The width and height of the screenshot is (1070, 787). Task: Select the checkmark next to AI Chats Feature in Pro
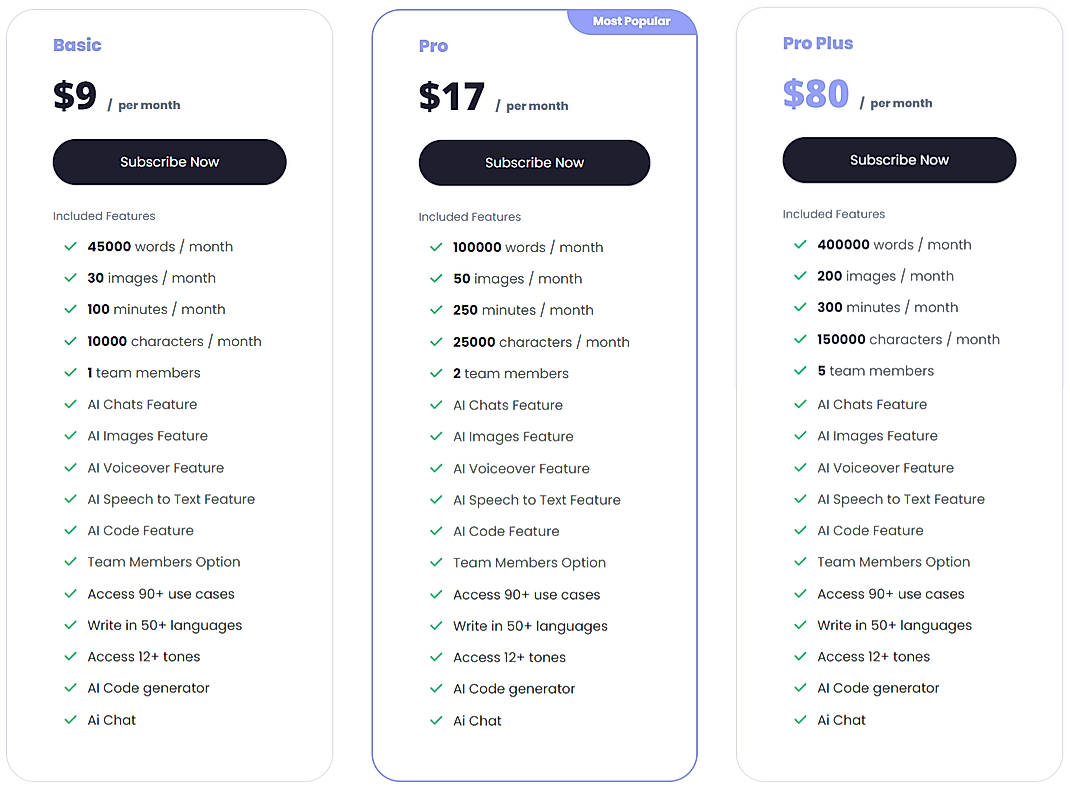[x=436, y=405]
